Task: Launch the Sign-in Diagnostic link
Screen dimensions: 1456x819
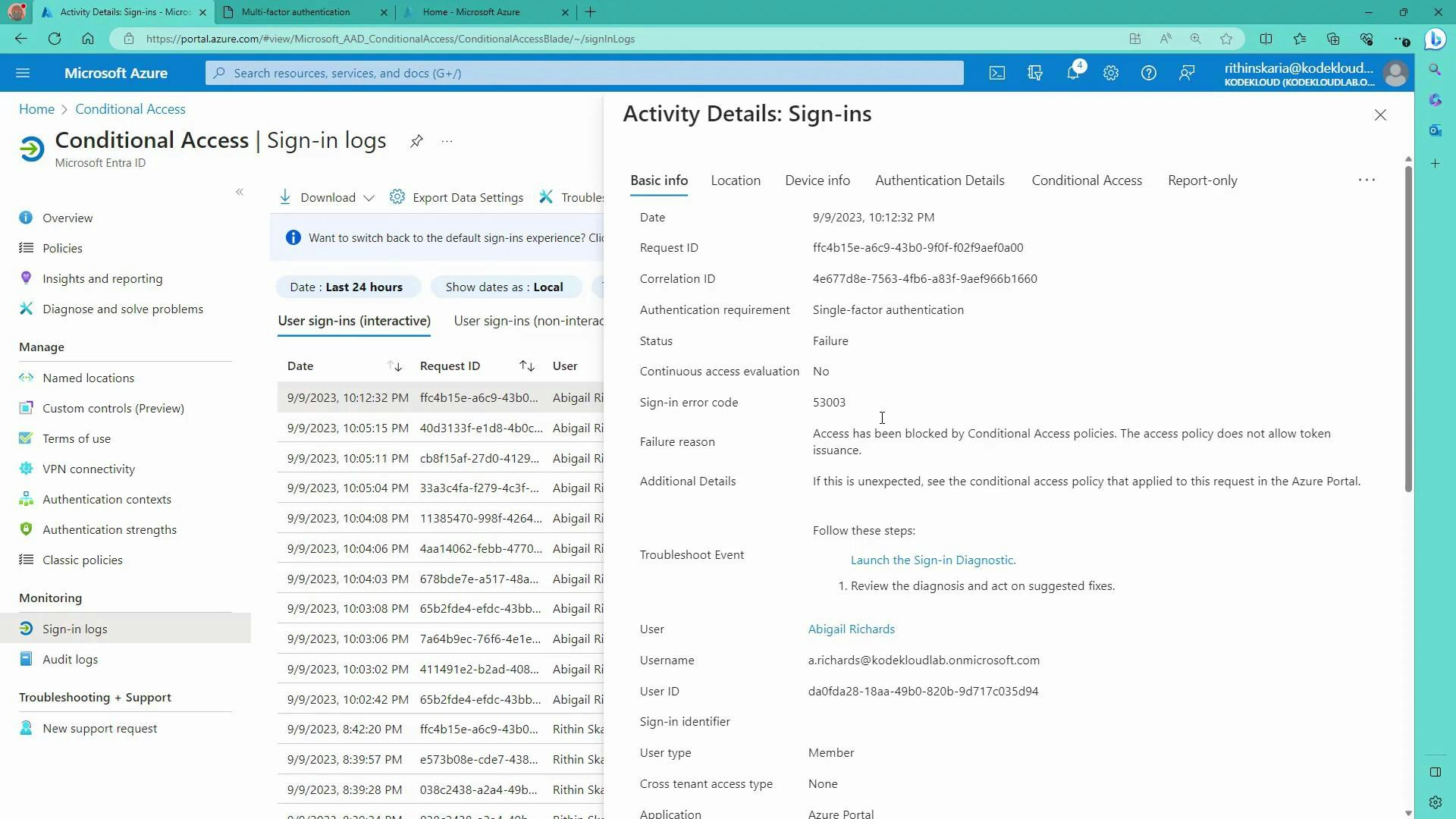Action: point(933,560)
